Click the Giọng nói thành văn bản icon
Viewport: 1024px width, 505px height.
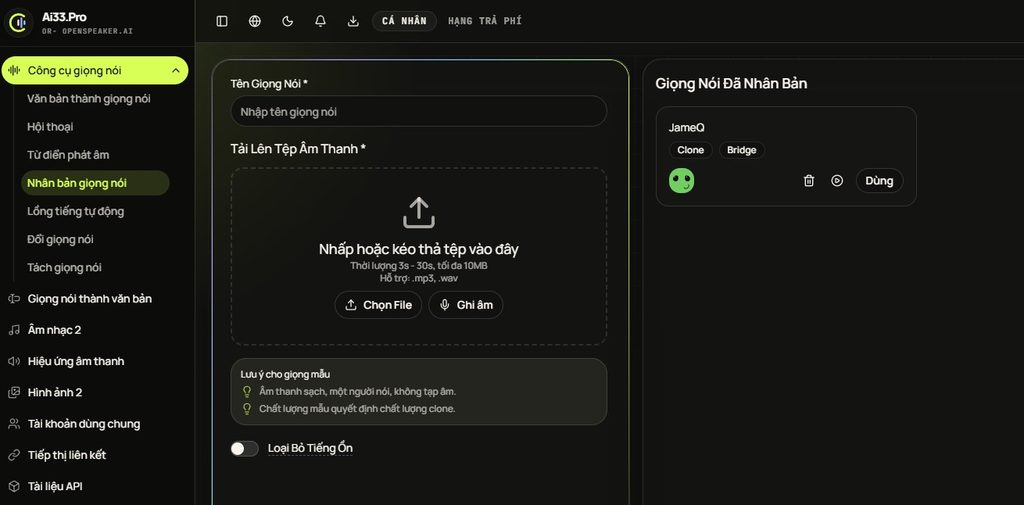pyautogui.click(x=14, y=299)
